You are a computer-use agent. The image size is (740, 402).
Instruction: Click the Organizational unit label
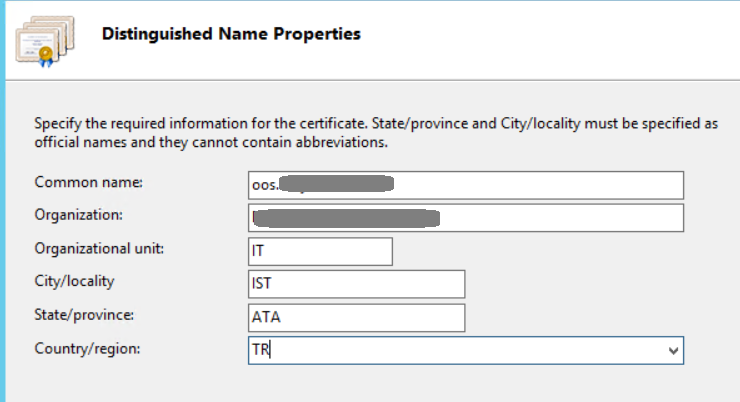click(99, 249)
